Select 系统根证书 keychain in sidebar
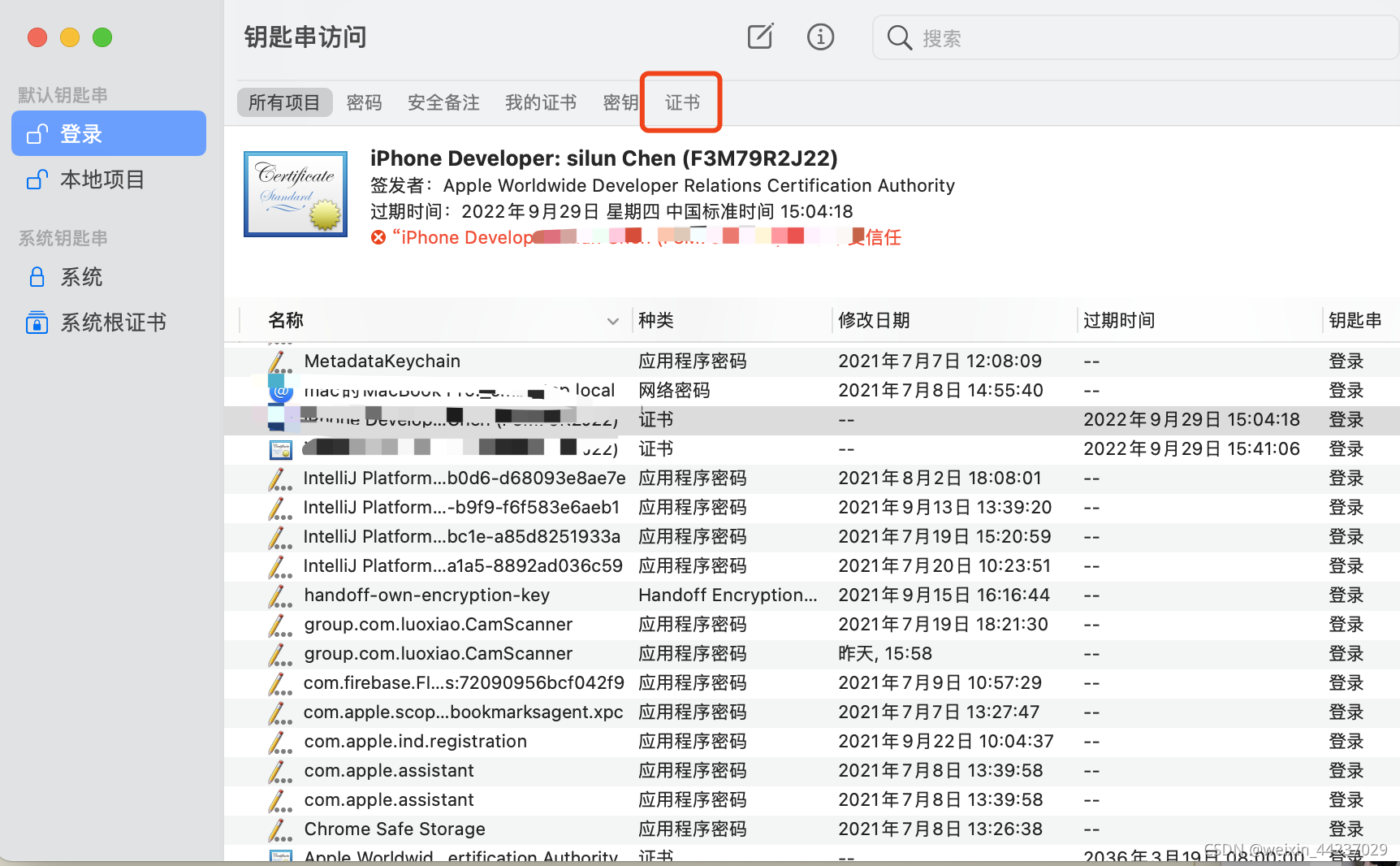Viewport: 1400px width, 866px height. [x=109, y=323]
